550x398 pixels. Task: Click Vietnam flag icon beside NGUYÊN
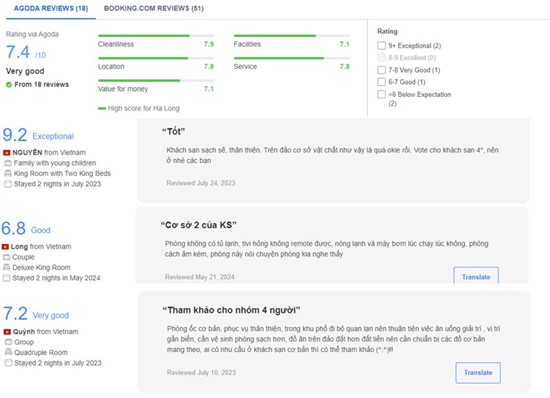[7, 153]
